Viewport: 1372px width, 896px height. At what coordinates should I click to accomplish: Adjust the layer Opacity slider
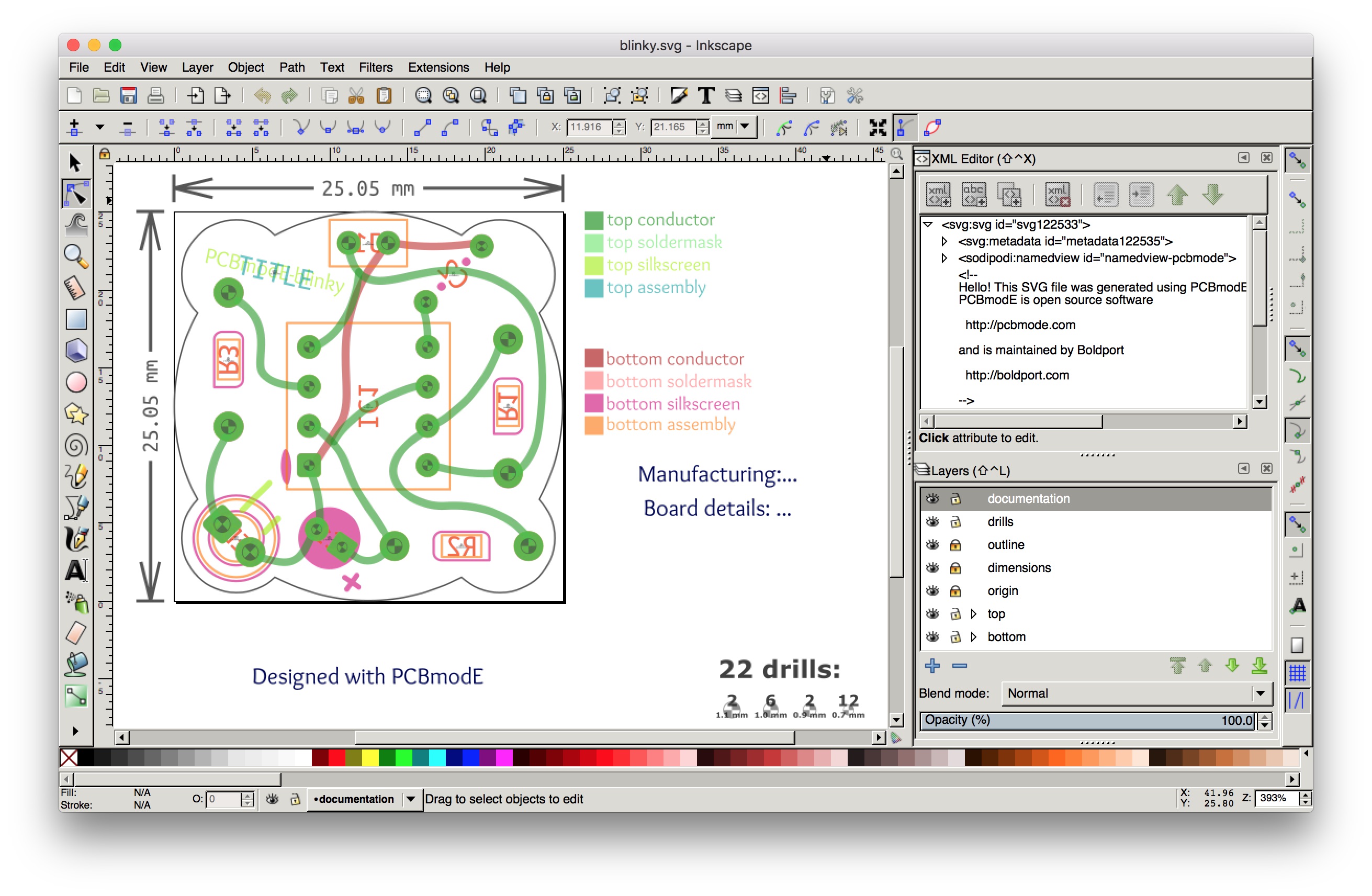(1087, 720)
